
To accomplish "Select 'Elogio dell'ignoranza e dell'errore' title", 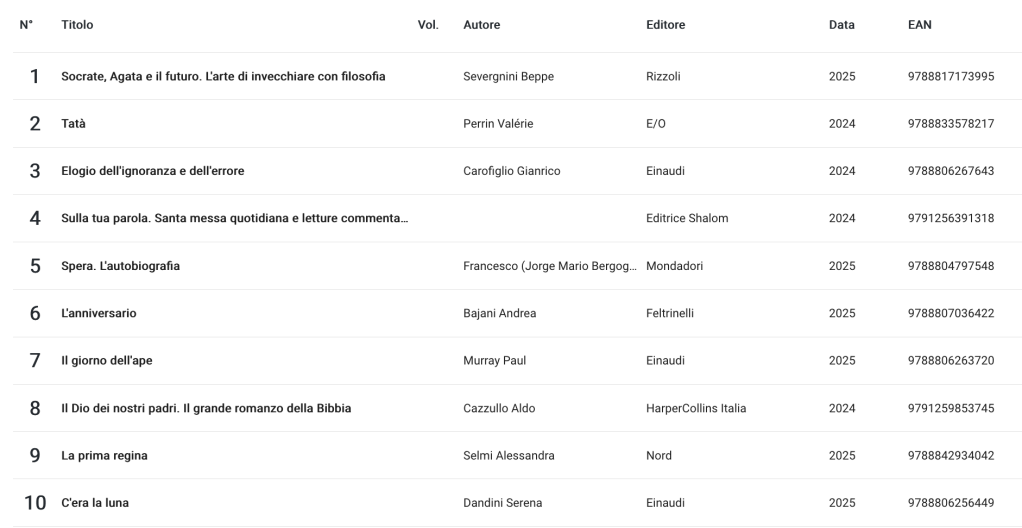I will pos(153,171).
